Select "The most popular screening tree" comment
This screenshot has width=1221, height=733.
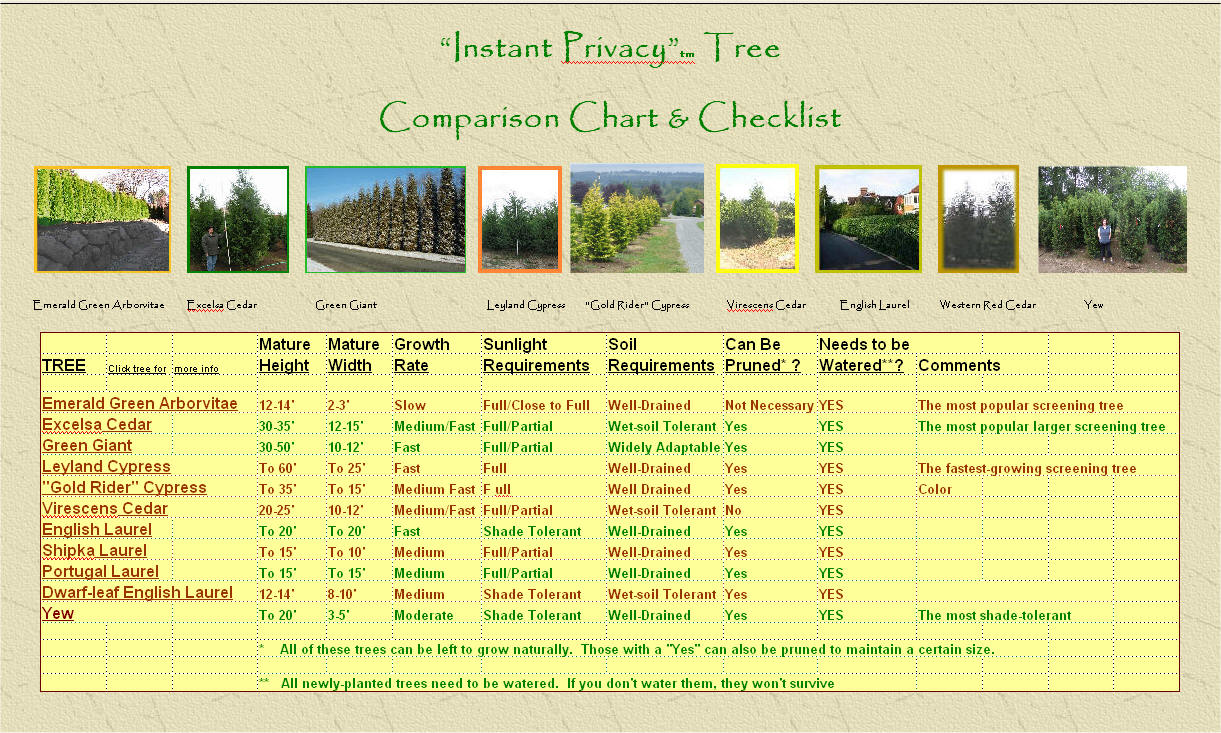pos(1021,406)
